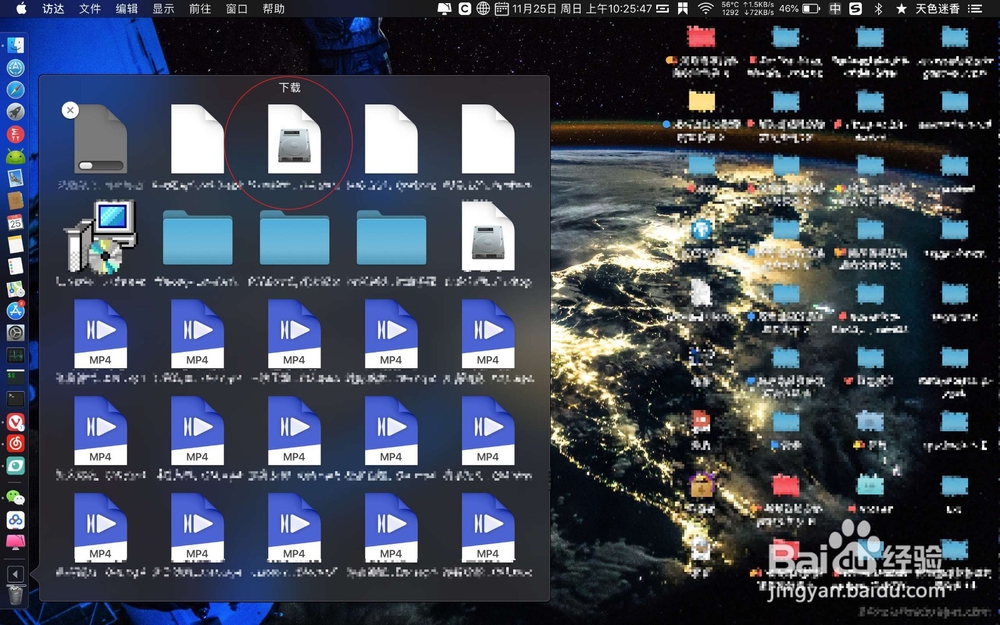The image size is (1000, 625).
Task: Click the globe icon in menu bar
Action: 483,8
